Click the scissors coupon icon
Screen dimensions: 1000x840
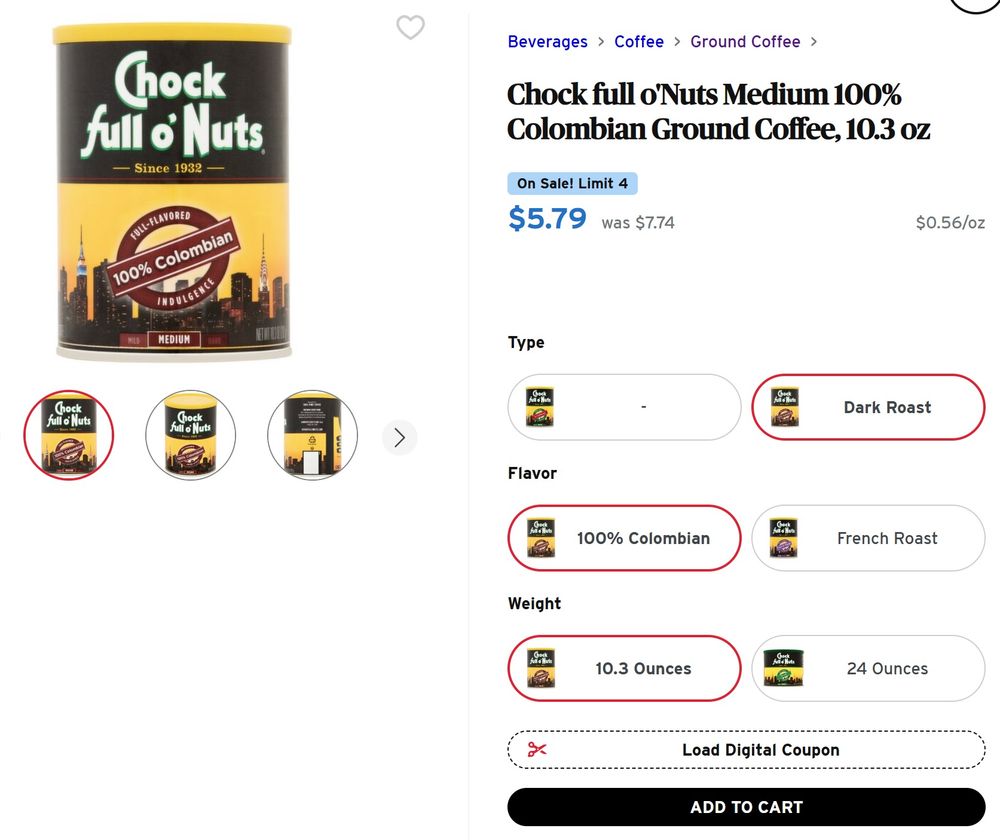[x=537, y=750]
